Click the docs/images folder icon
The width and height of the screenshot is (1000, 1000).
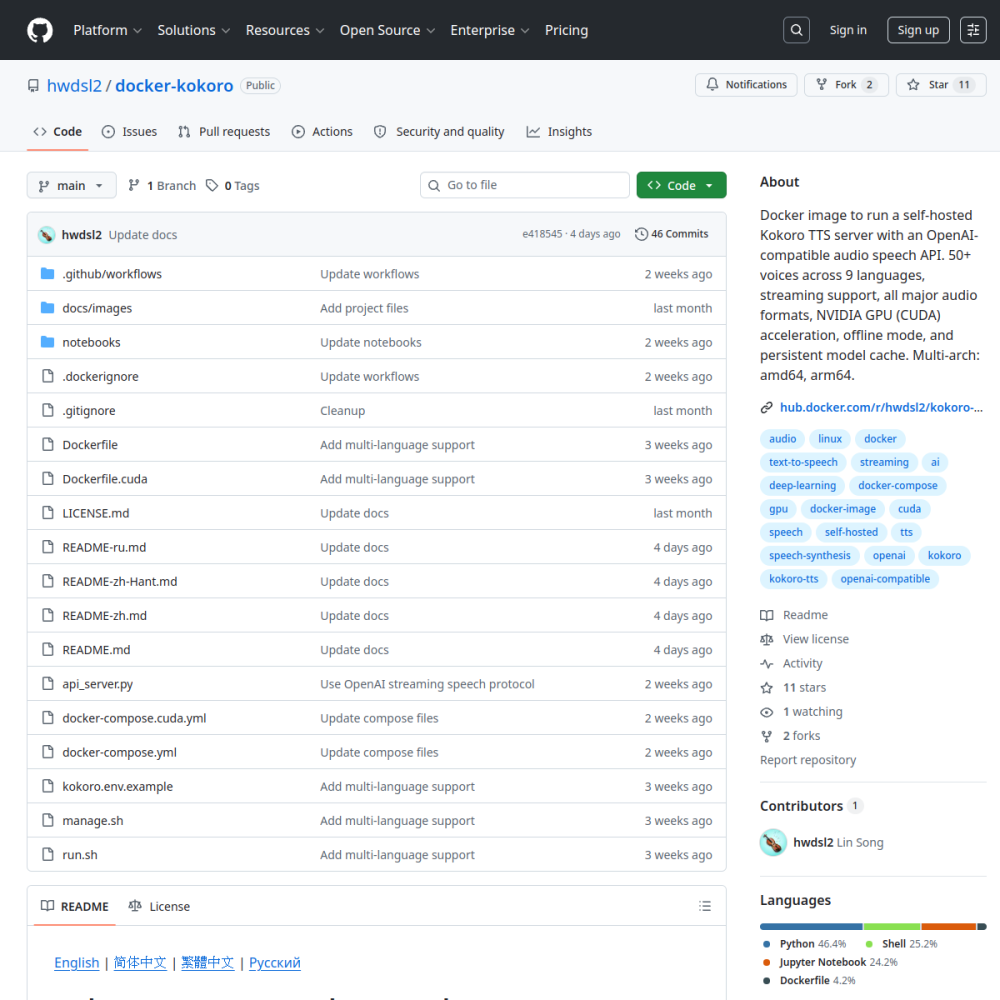tap(47, 308)
